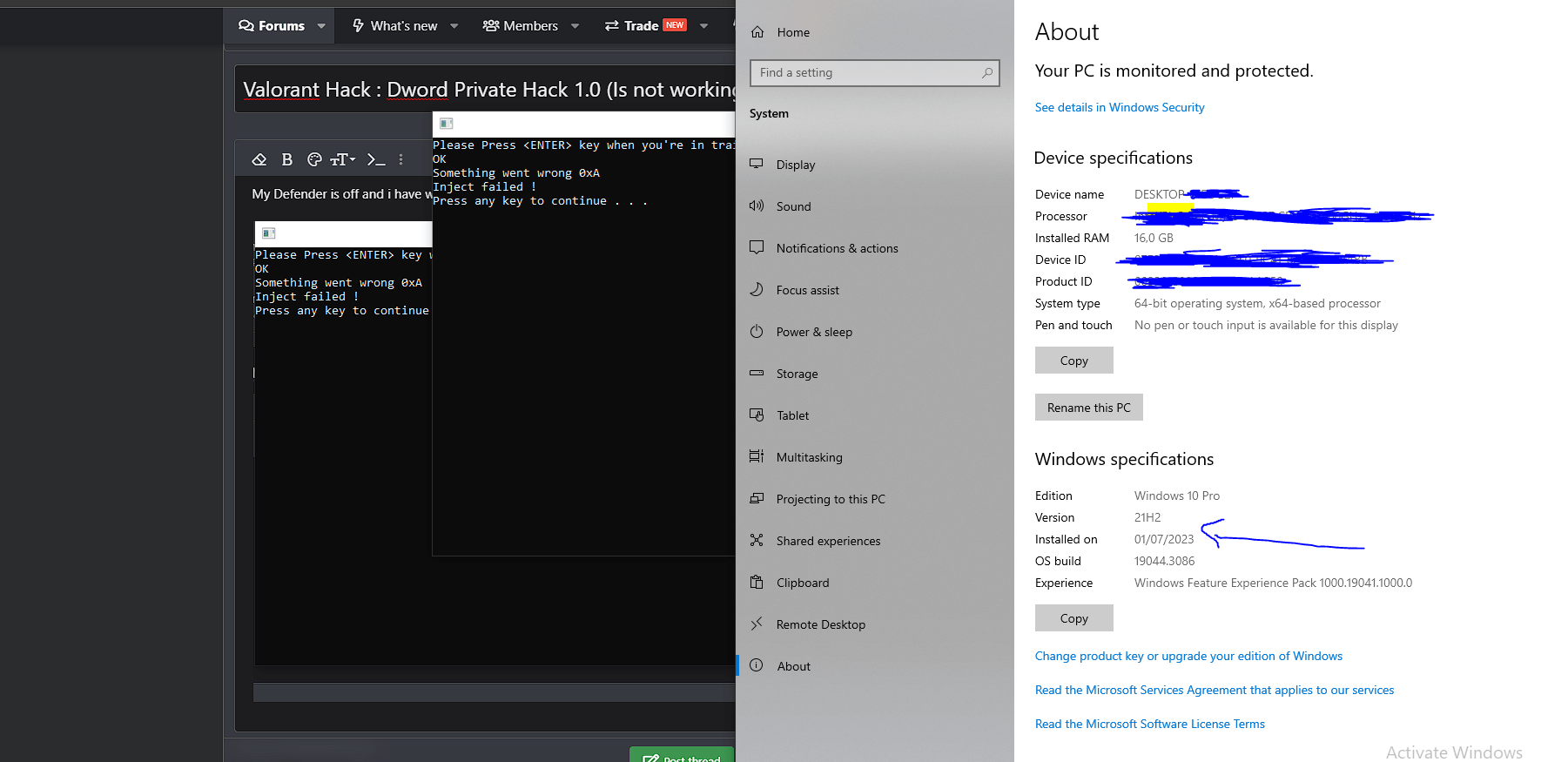Open the text color palette icon

coord(314,159)
